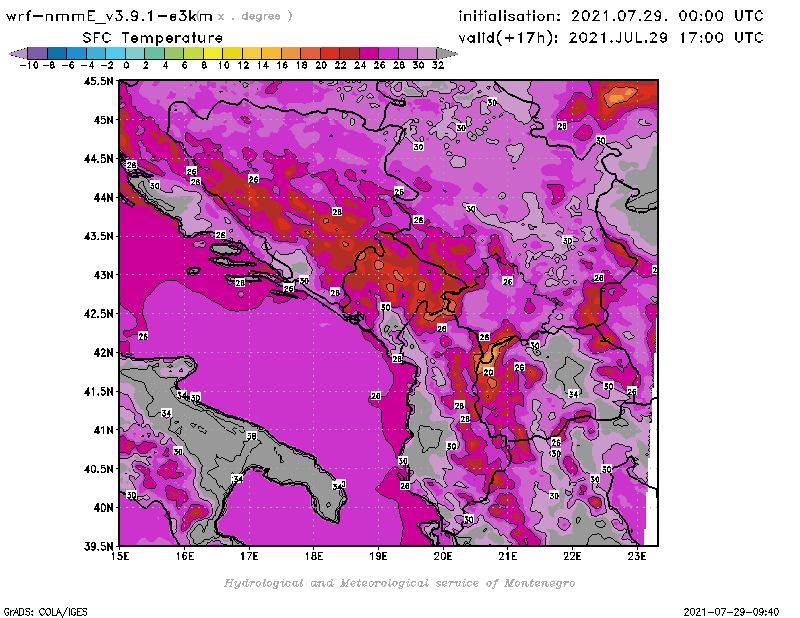Click the '43.5N' latitude label
Image resolution: width=800 pixels, height=618 pixels.
coord(98,236)
